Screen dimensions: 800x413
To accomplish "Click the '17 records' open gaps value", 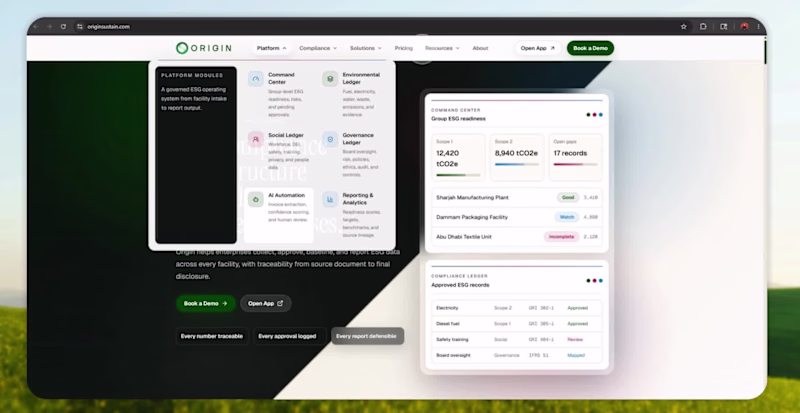I will (x=570, y=153).
